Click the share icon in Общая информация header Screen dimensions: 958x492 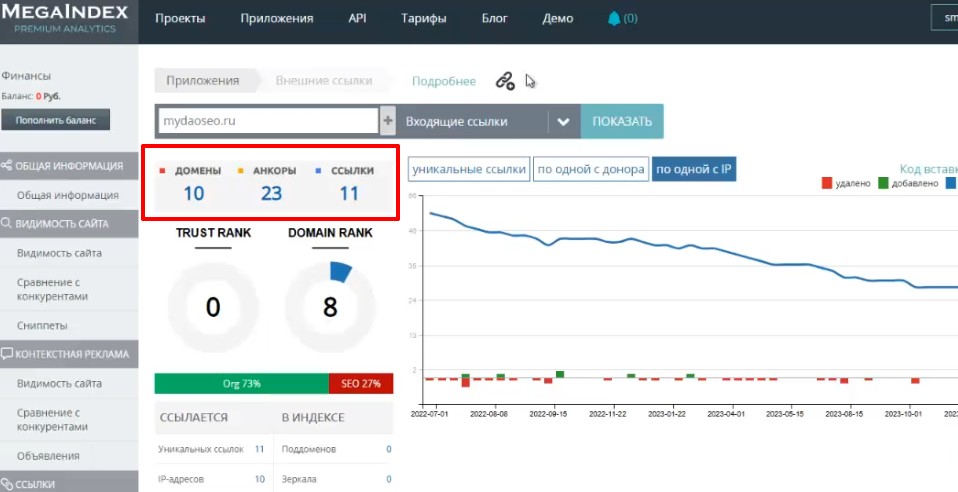[7, 166]
